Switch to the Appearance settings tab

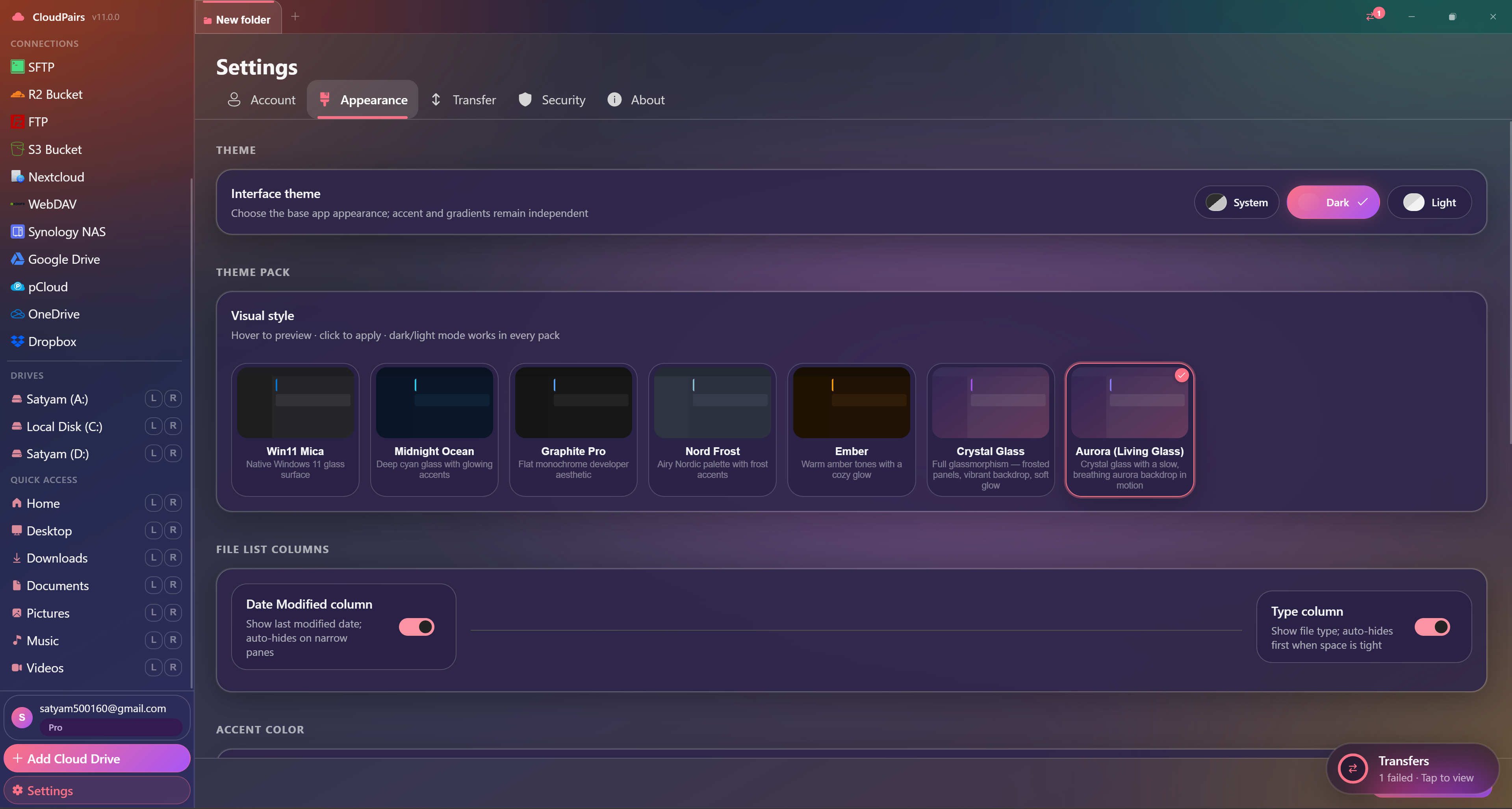(x=363, y=100)
